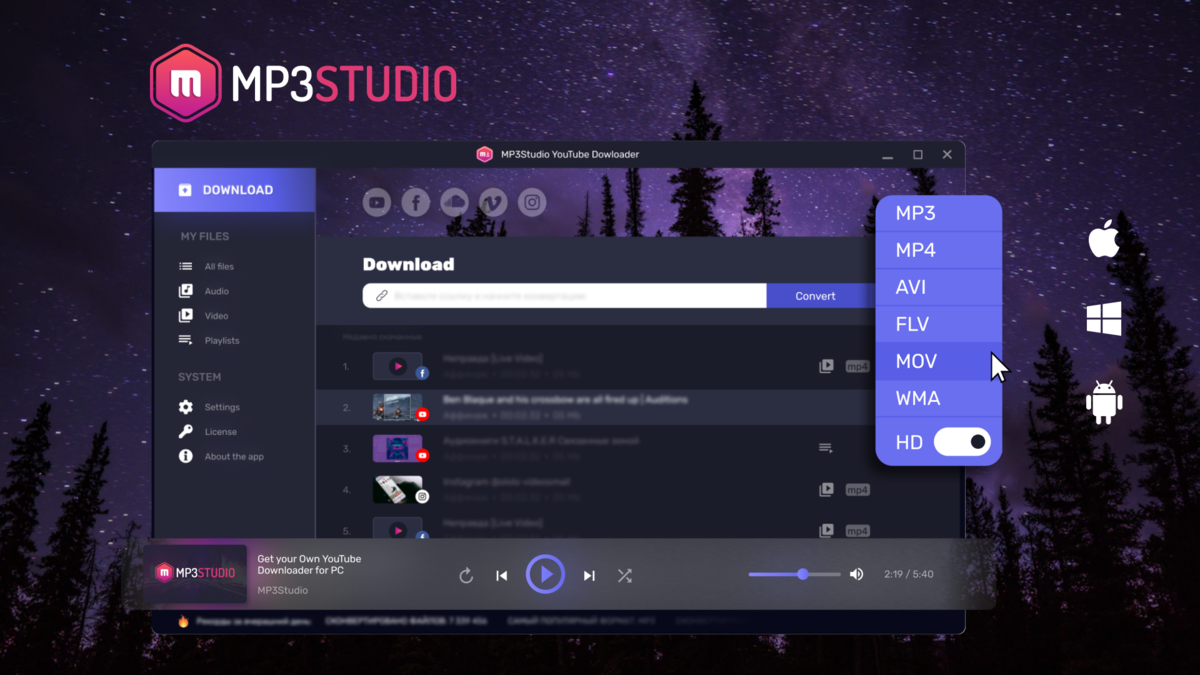Click the Convert button

[815, 296]
